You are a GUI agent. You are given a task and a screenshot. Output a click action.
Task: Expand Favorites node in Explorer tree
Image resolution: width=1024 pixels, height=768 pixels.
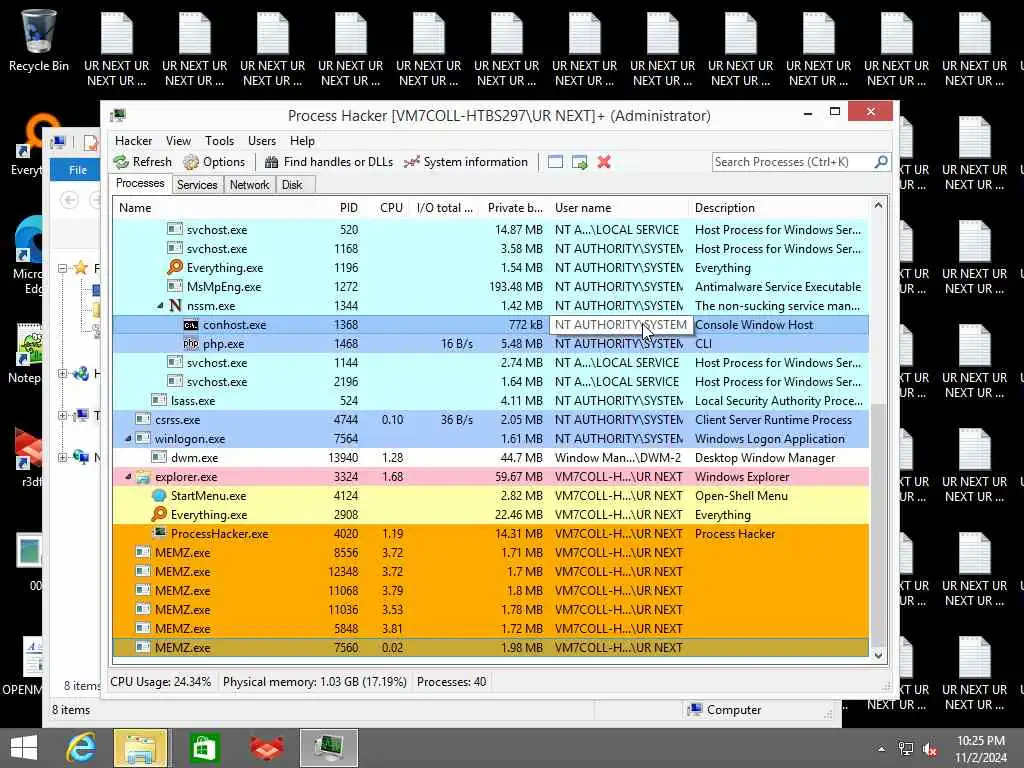(63, 268)
